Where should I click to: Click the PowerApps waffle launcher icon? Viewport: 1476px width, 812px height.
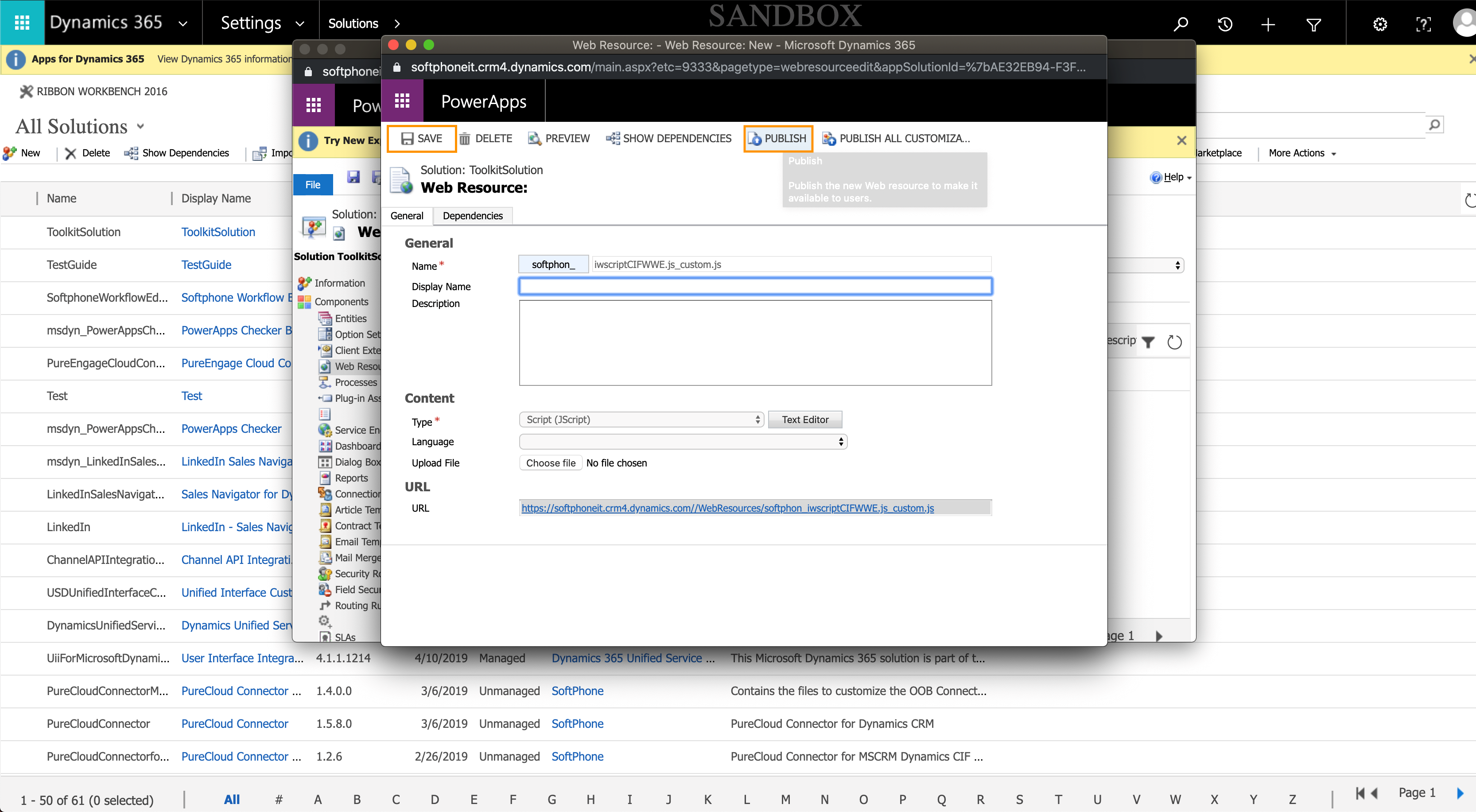tap(402, 101)
